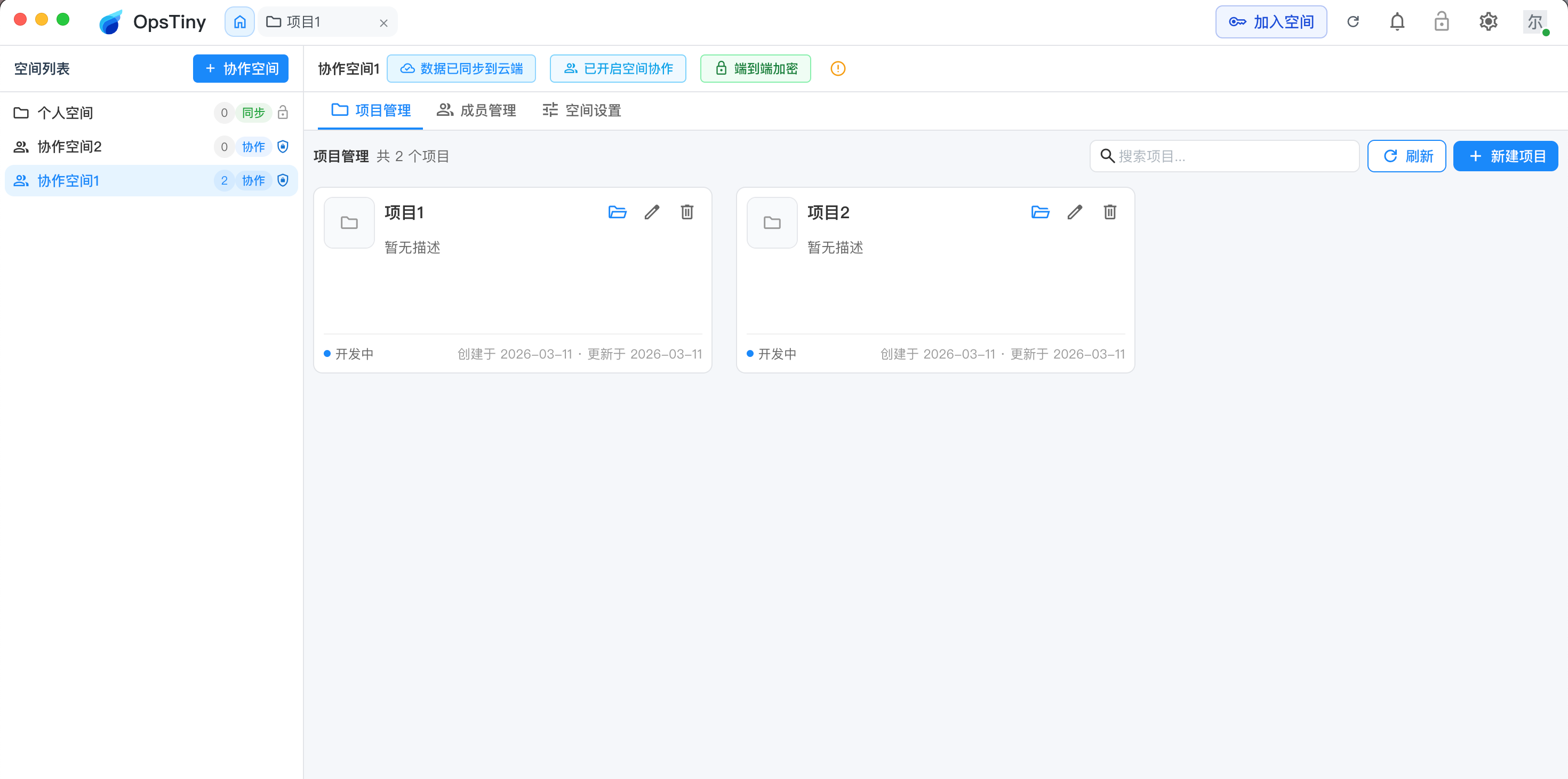Click the orange warning info icon
This screenshot has width=1568, height=779.
(838, 68)
